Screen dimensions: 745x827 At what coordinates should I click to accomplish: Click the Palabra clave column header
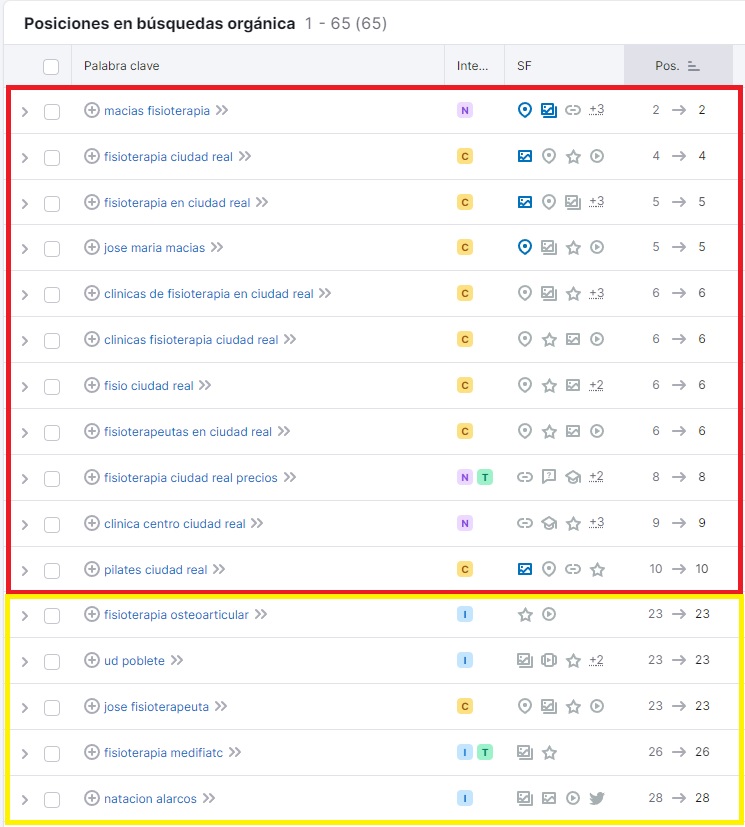(x=122, y=66)
